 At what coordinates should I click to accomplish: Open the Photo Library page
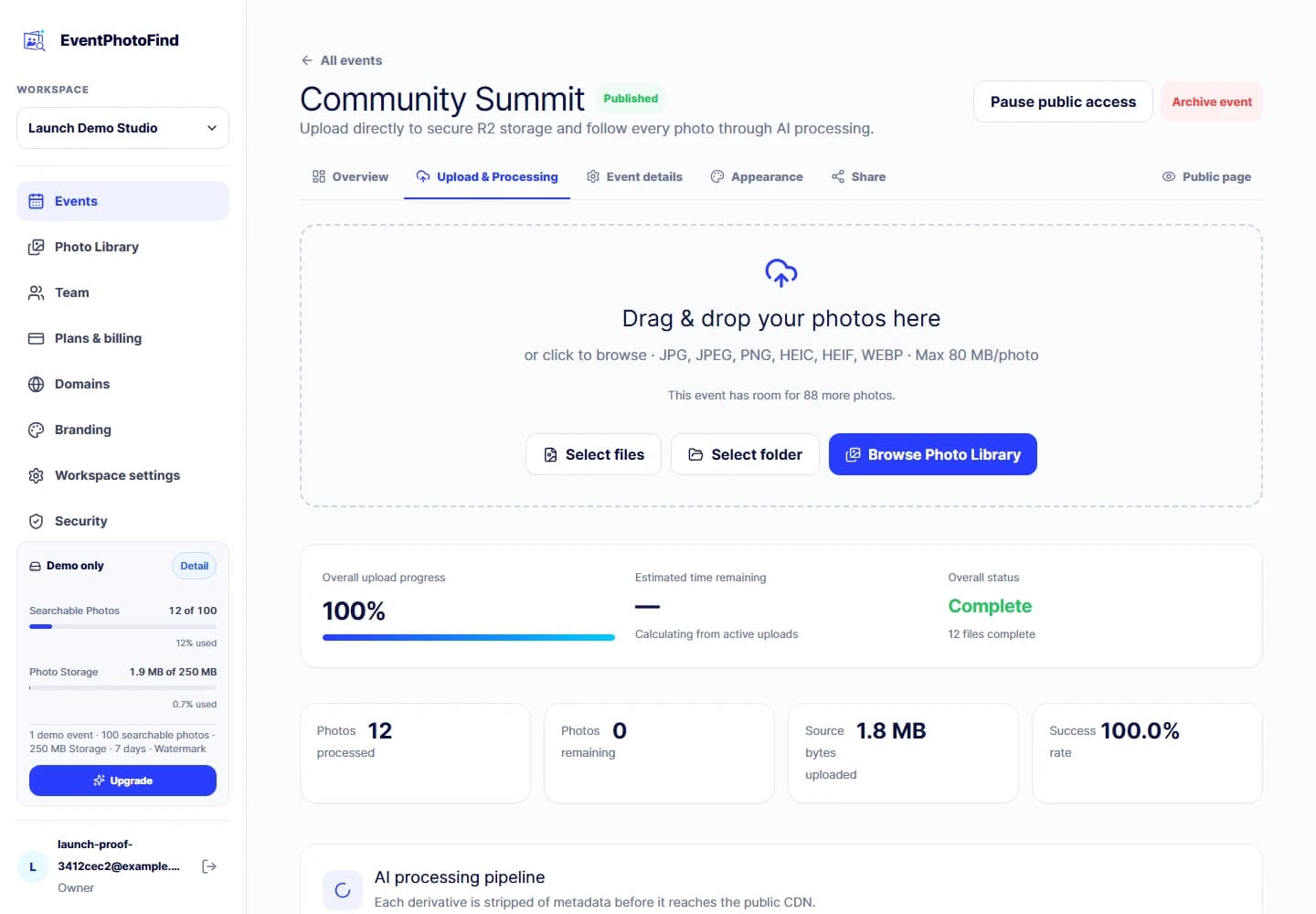(x=122, y=247)
